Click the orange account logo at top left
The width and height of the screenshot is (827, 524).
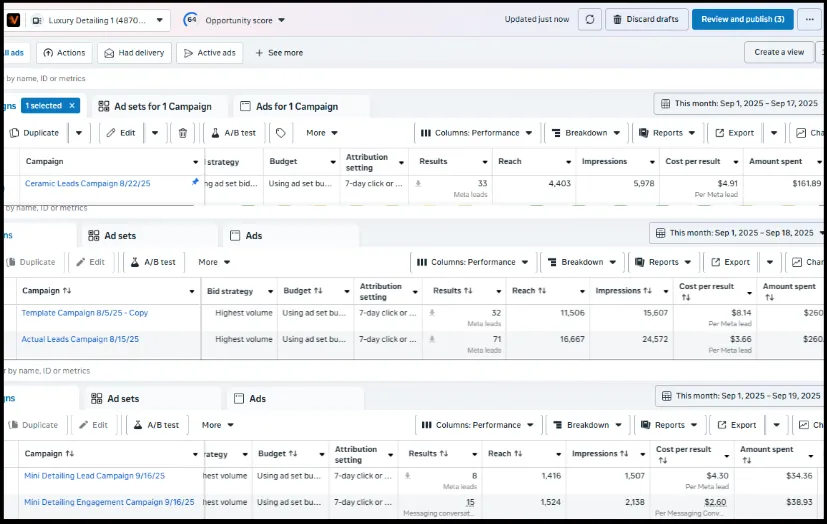(x=13, y=20)
